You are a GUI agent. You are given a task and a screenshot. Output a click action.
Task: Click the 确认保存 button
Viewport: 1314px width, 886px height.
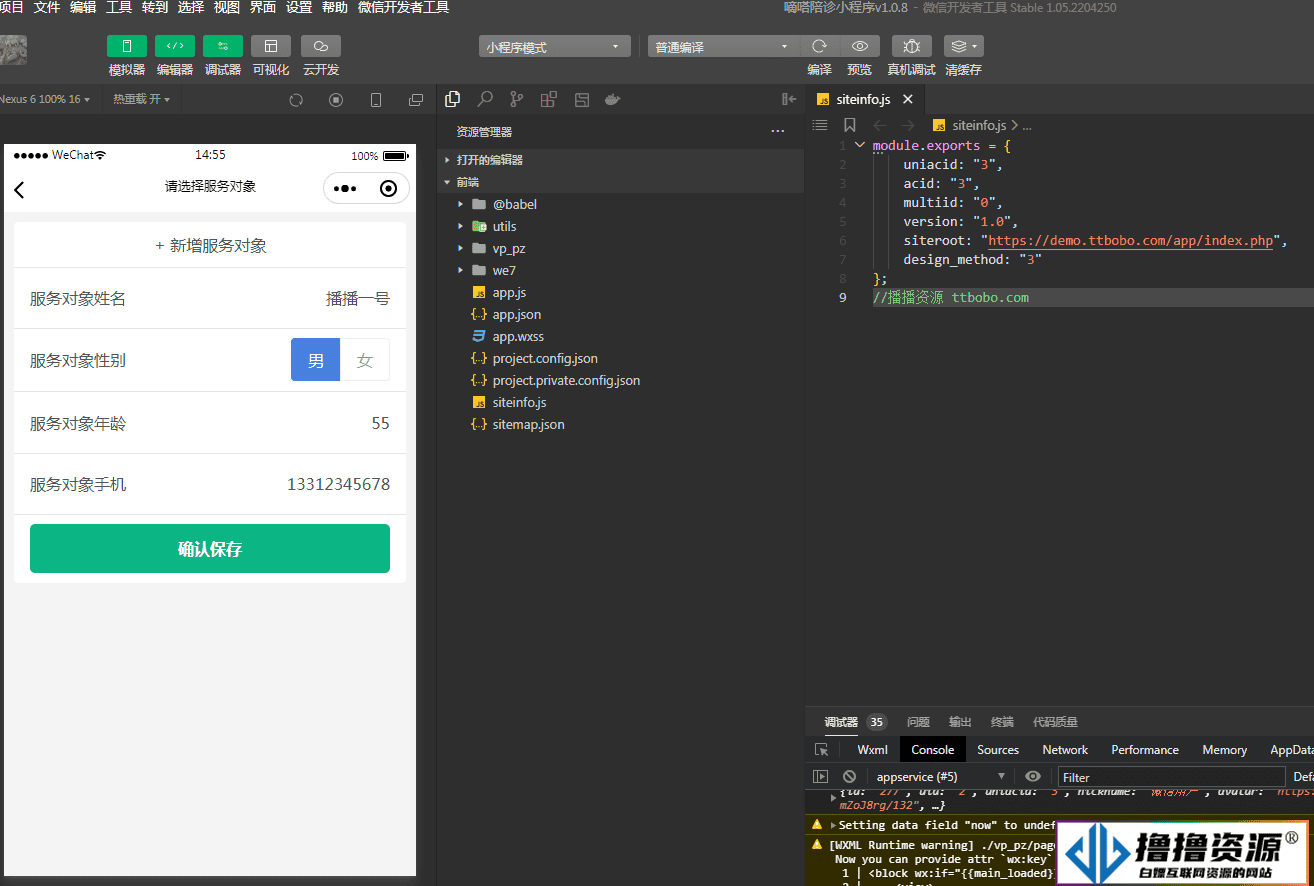point(210,549)
